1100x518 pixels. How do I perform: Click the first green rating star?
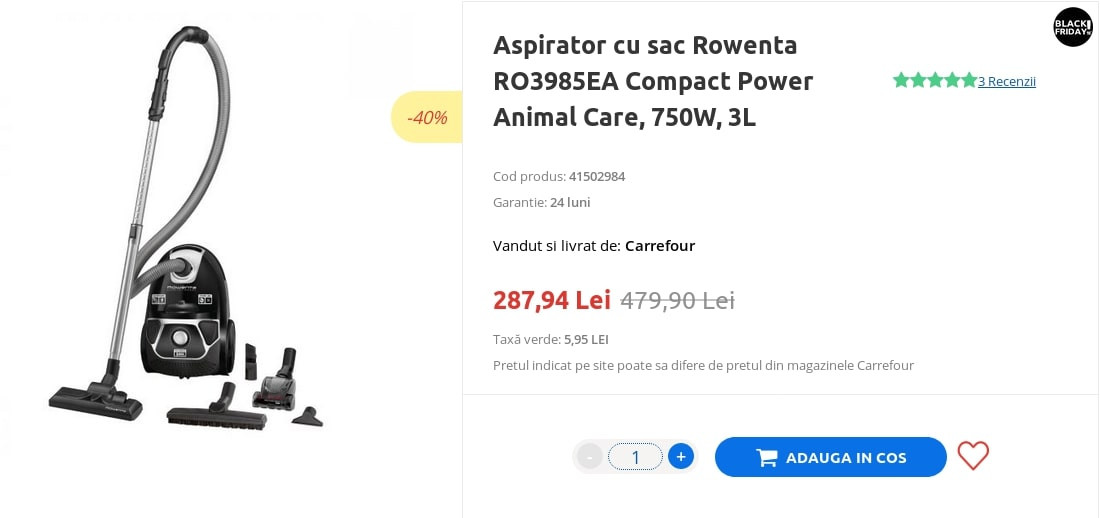tap(901, 80)
